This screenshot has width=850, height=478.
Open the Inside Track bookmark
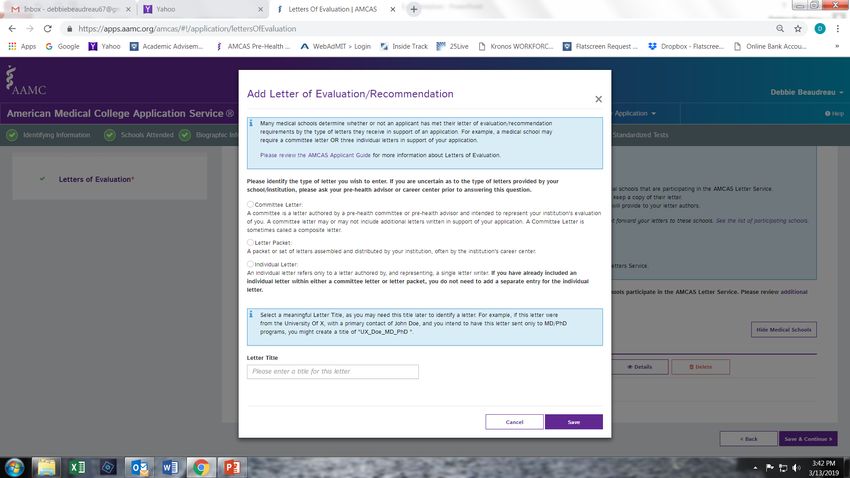coord(404,47)
